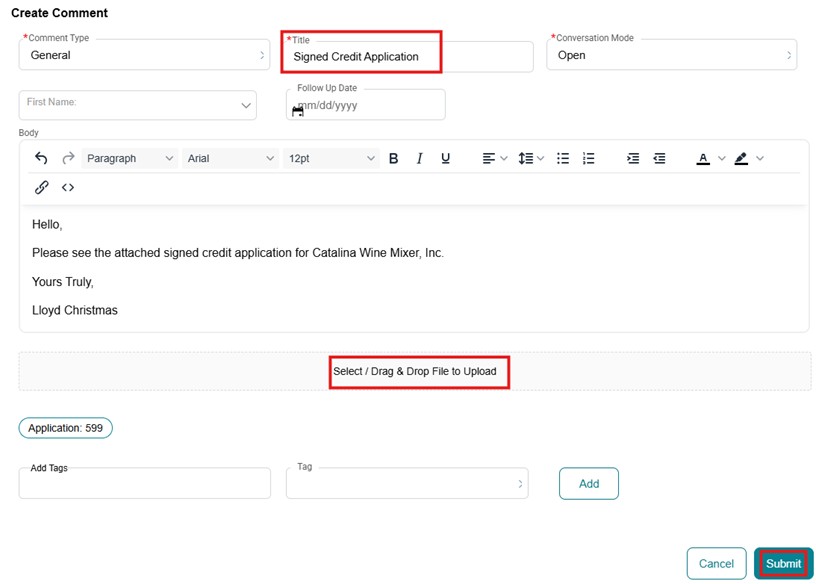816x584 pixels.
Task: Click the Title input field
Action: pos(408,57)
